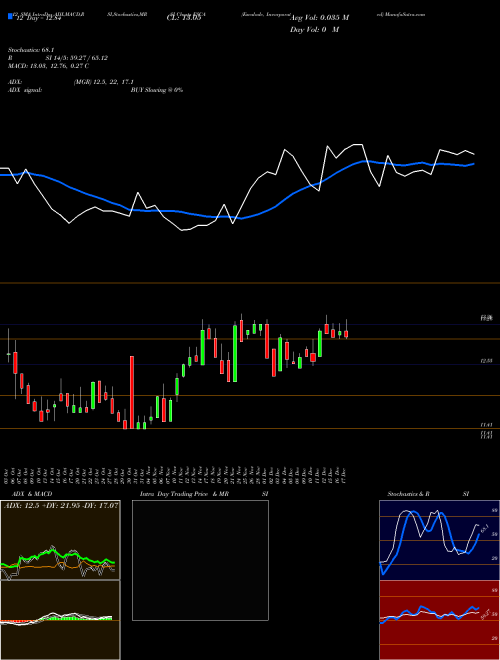Click the tall red candlestick in the price chart
This screenshot has width=500, height=660.
(x=132, y=392)
